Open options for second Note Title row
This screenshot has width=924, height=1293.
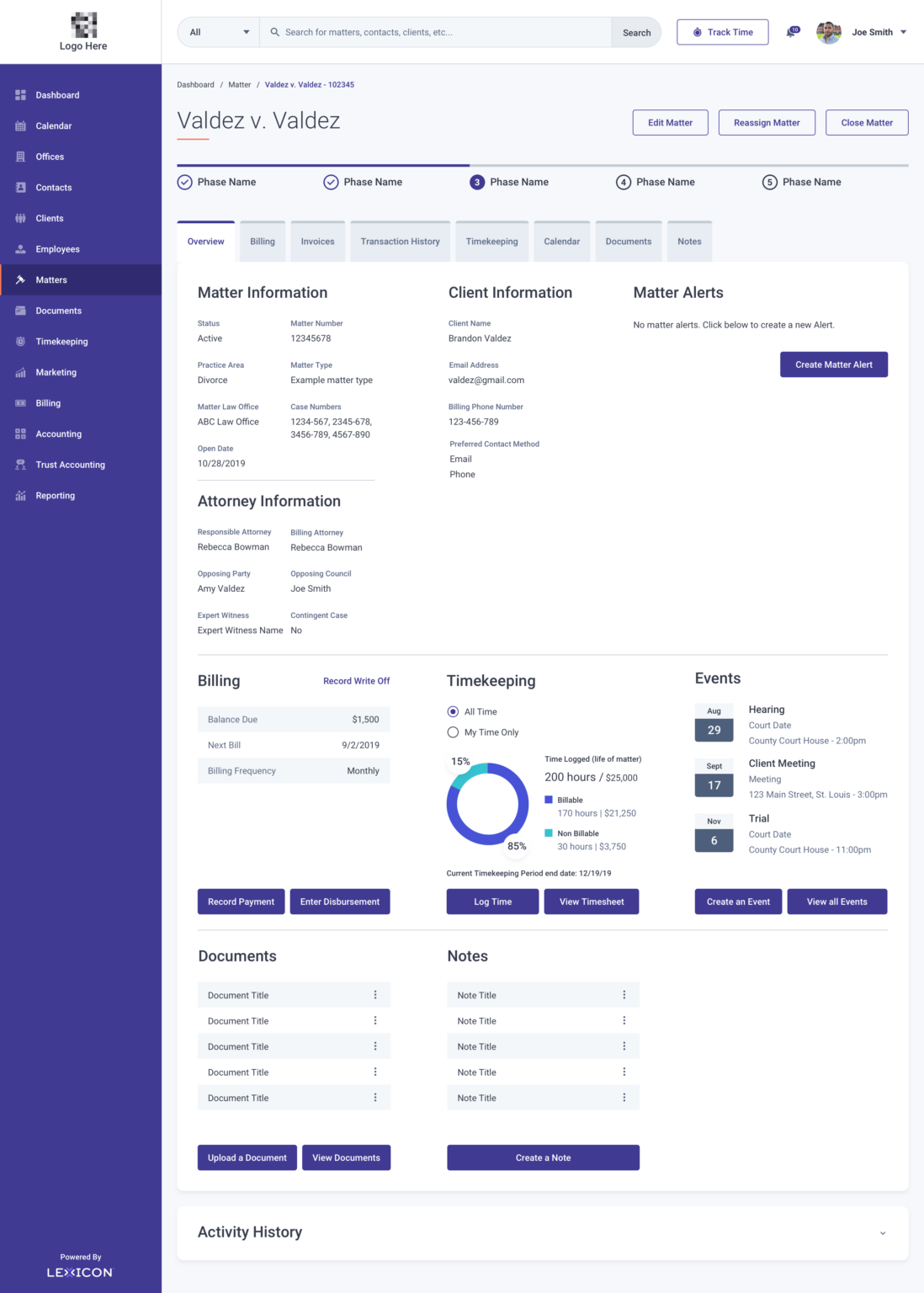624,1020
